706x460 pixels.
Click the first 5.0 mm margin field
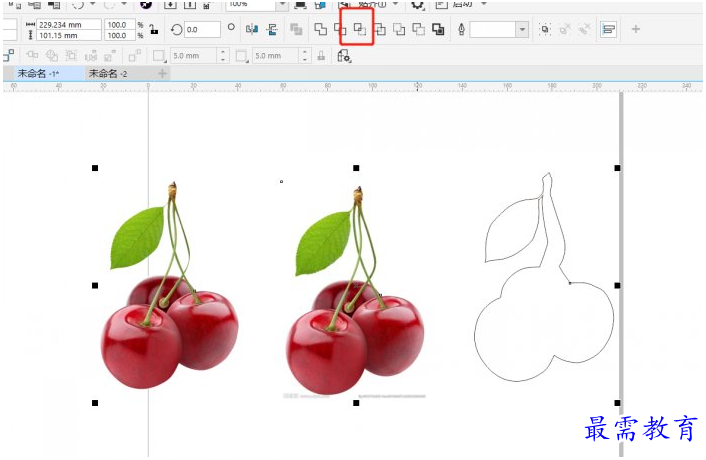click(195, 56)
